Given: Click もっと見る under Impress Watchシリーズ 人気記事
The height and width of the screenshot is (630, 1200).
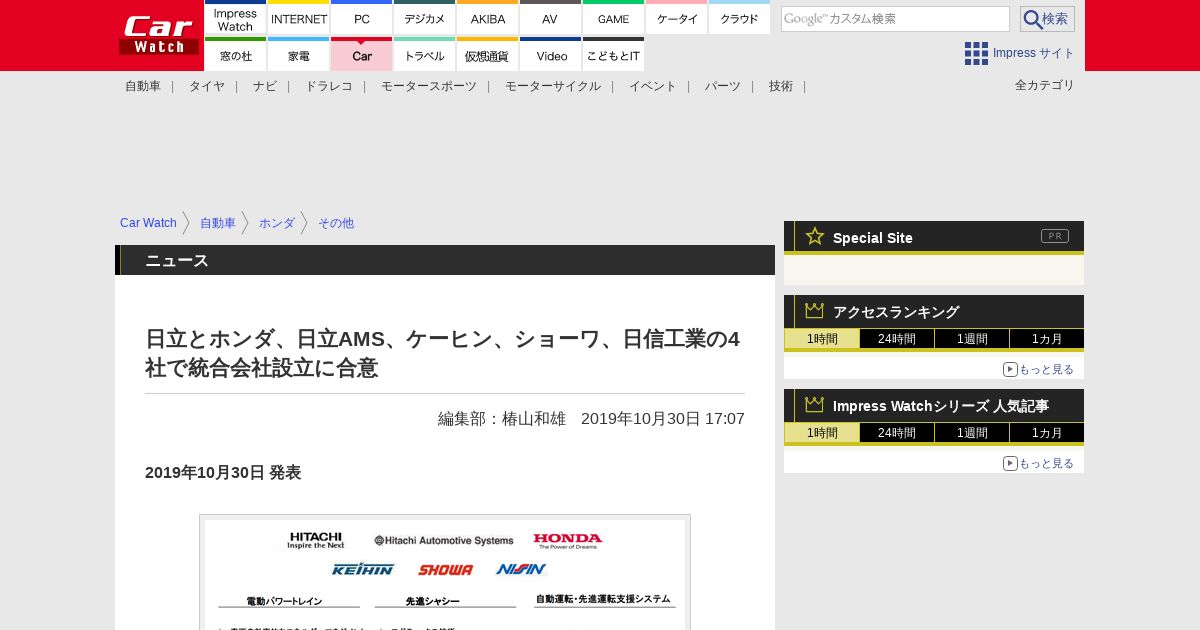Looking at the screenshot, I should tap(1039, 463).
